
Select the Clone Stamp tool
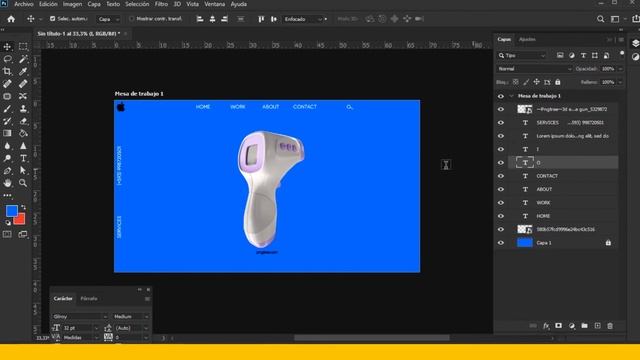23,109
